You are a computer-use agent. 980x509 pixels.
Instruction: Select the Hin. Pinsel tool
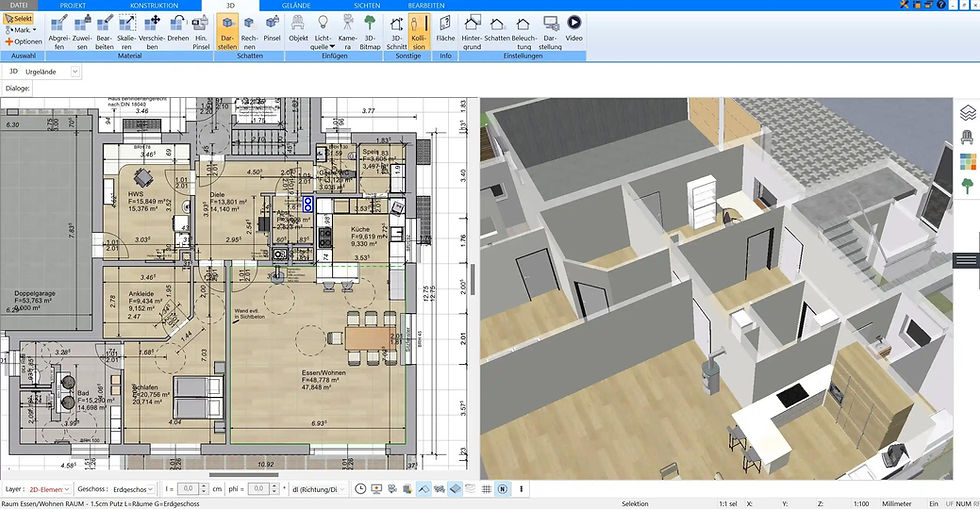[201, 33]
